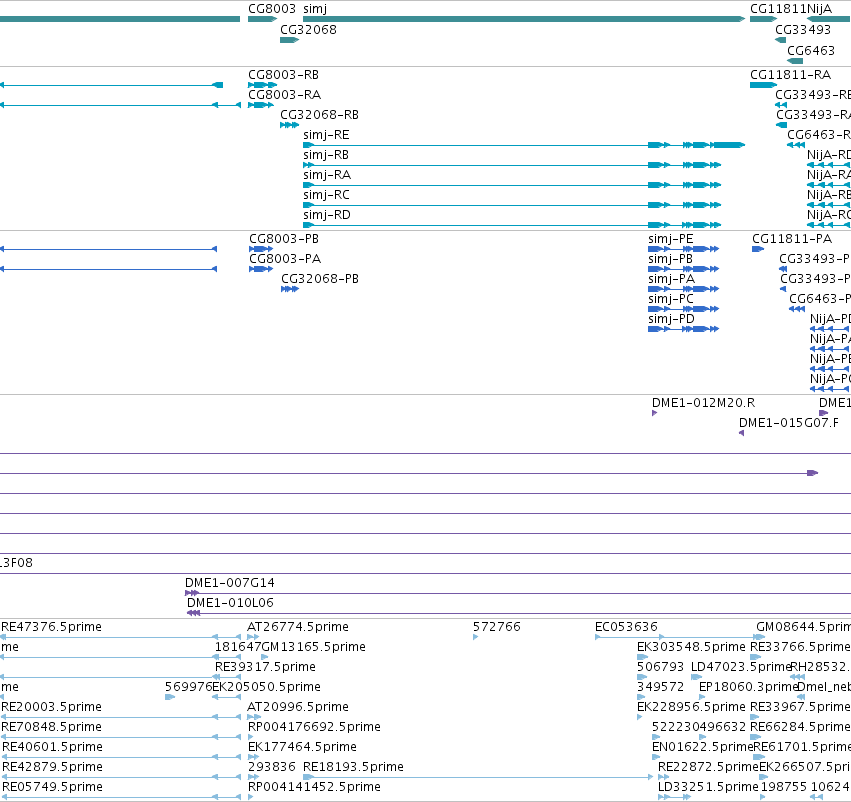Click feature 506793
851x802 pixels.
[661, 667]
